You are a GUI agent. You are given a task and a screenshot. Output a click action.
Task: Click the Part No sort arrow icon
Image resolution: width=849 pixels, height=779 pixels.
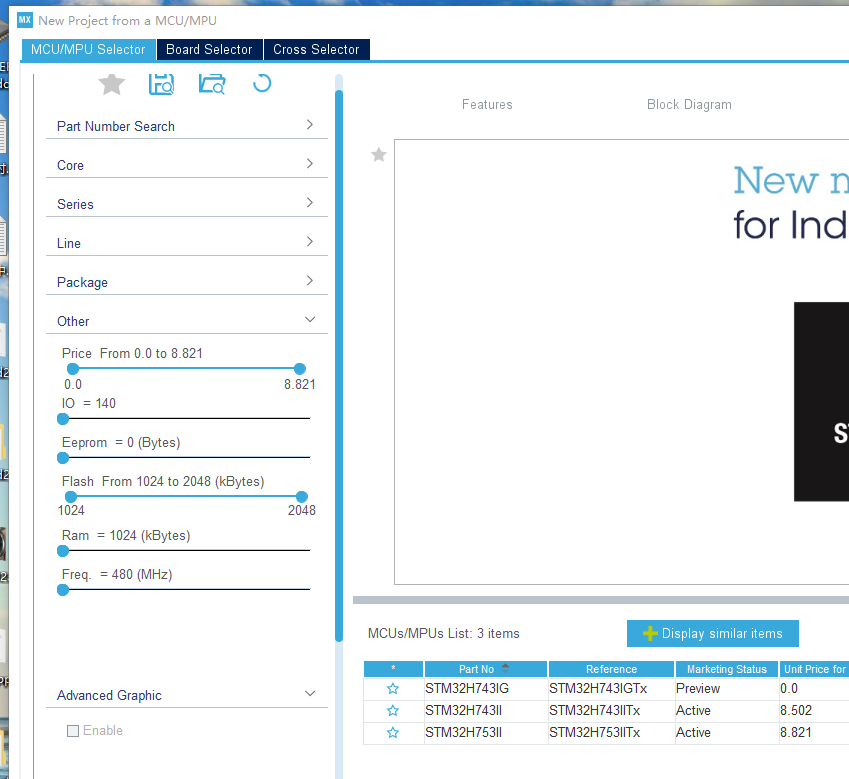tap(505, 669)
